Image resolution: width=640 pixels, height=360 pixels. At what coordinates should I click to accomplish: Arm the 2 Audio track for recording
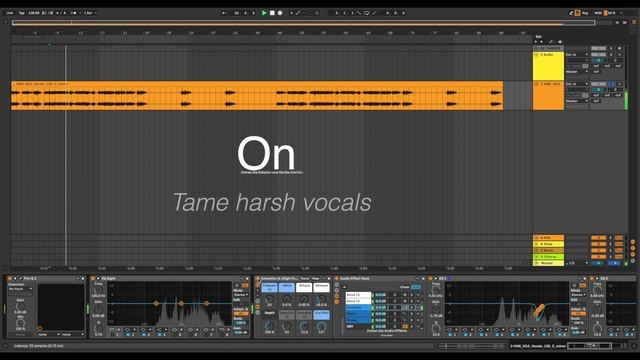pyautogui.click(x=619, y=55)
